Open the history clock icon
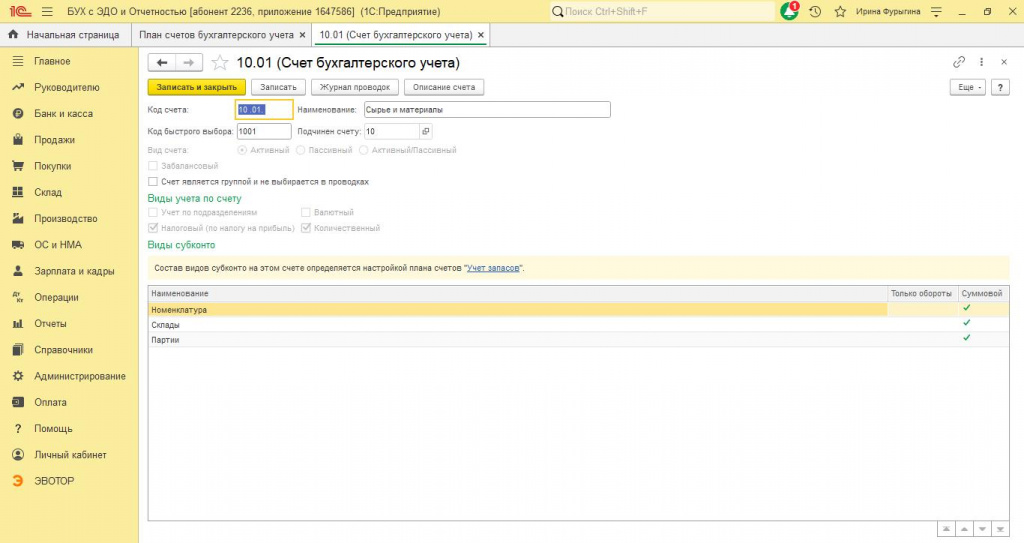The image size is (1024, 543). click(x=815, y=12)
